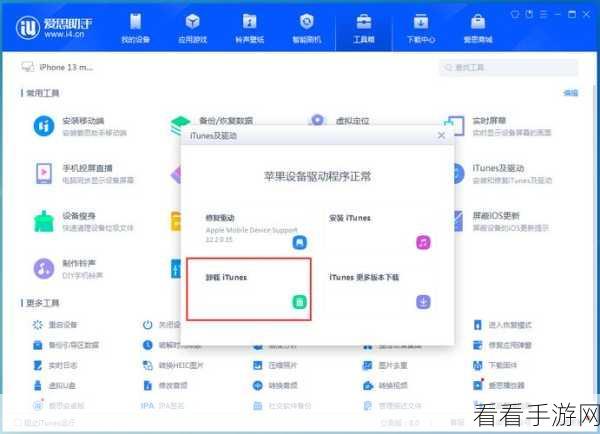600x434 pixels.
Task: Open 下载固件 (Download firmware) tool
Action: click(495, 365)
